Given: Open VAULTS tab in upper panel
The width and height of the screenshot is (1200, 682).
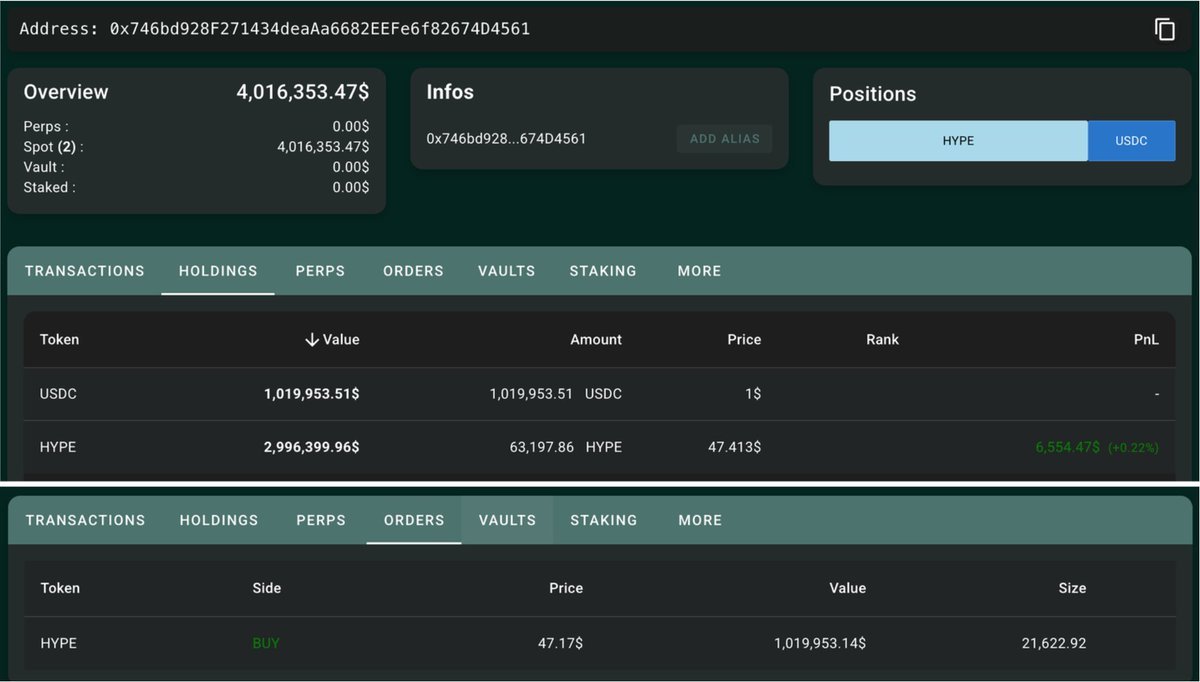Looking at the screenshot, I should coord(506,271).
